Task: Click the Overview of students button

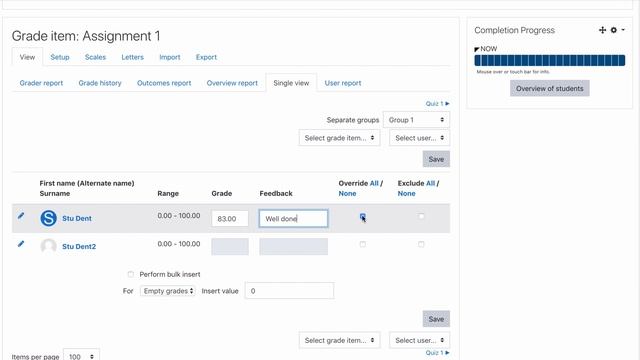Action: [x=549, y=89]
